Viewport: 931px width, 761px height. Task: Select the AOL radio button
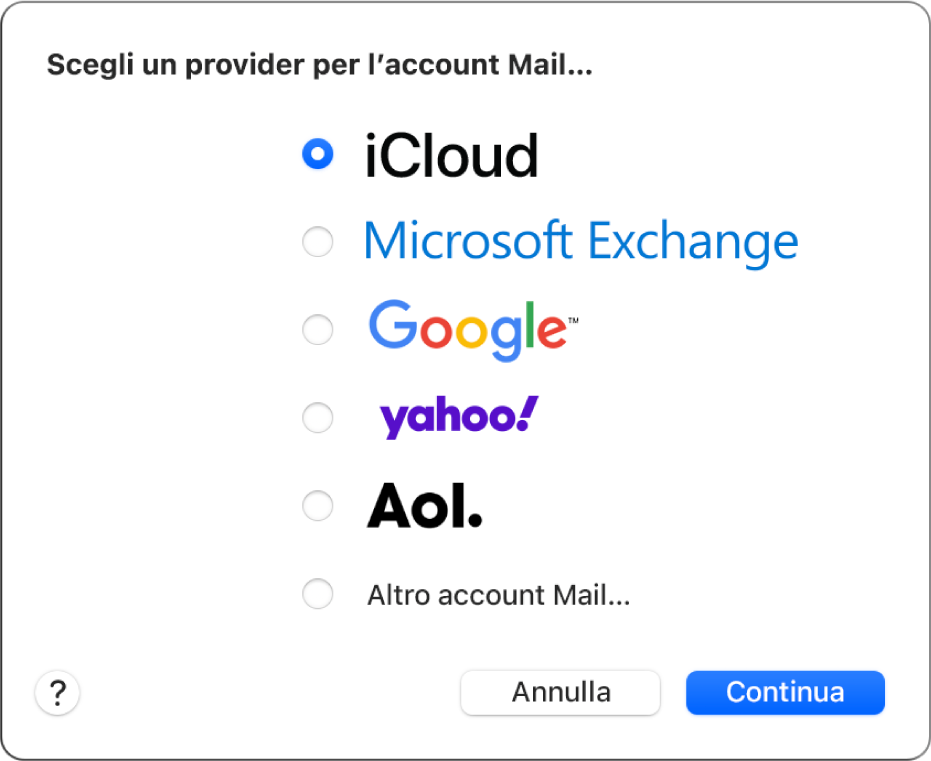pos(317,505)
